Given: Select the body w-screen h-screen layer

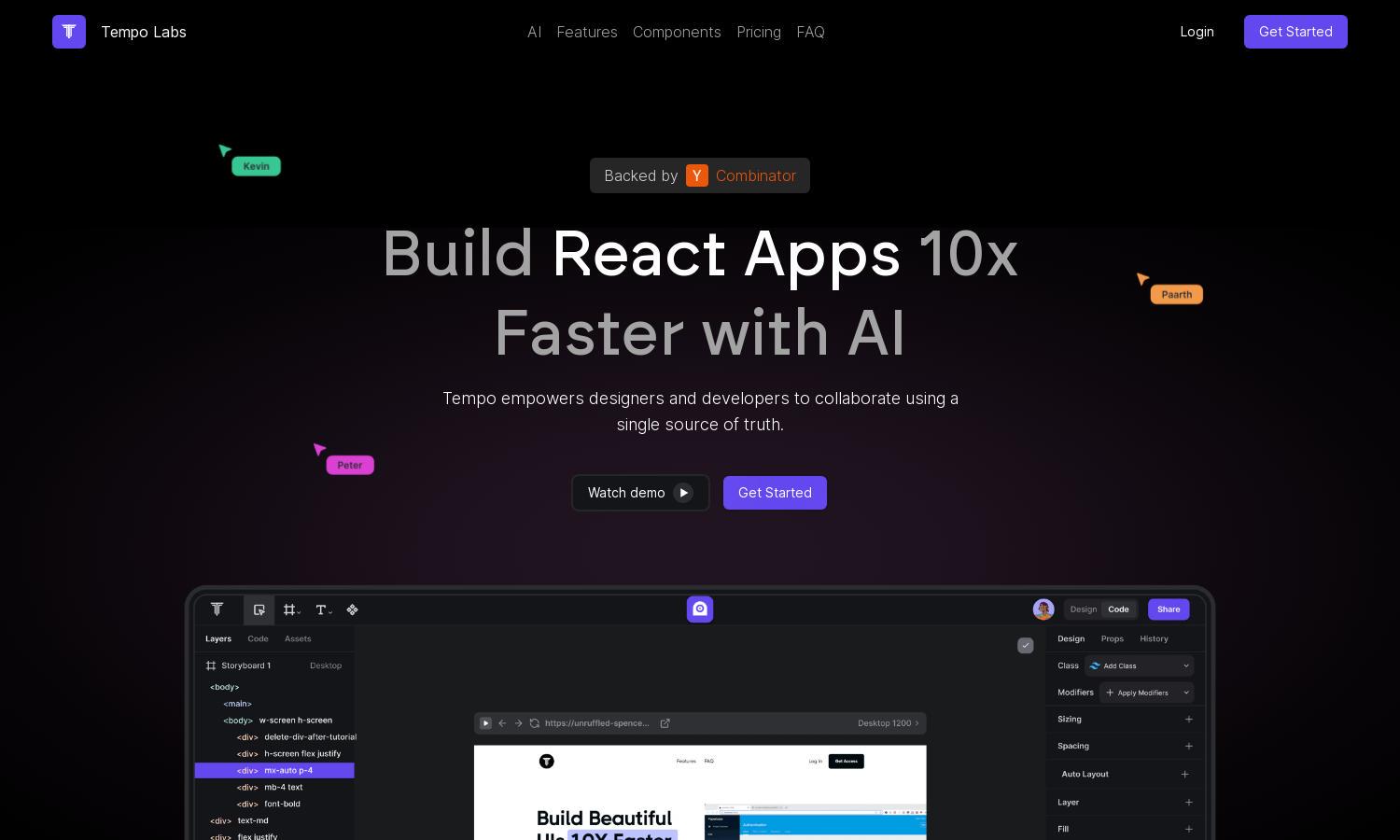Looking at the screenshot, I should (274, 721).
